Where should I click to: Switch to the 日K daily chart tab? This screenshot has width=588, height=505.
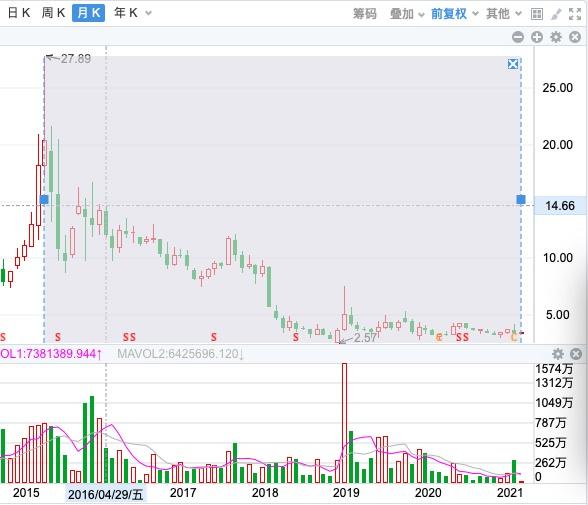[x=19, y=13]
